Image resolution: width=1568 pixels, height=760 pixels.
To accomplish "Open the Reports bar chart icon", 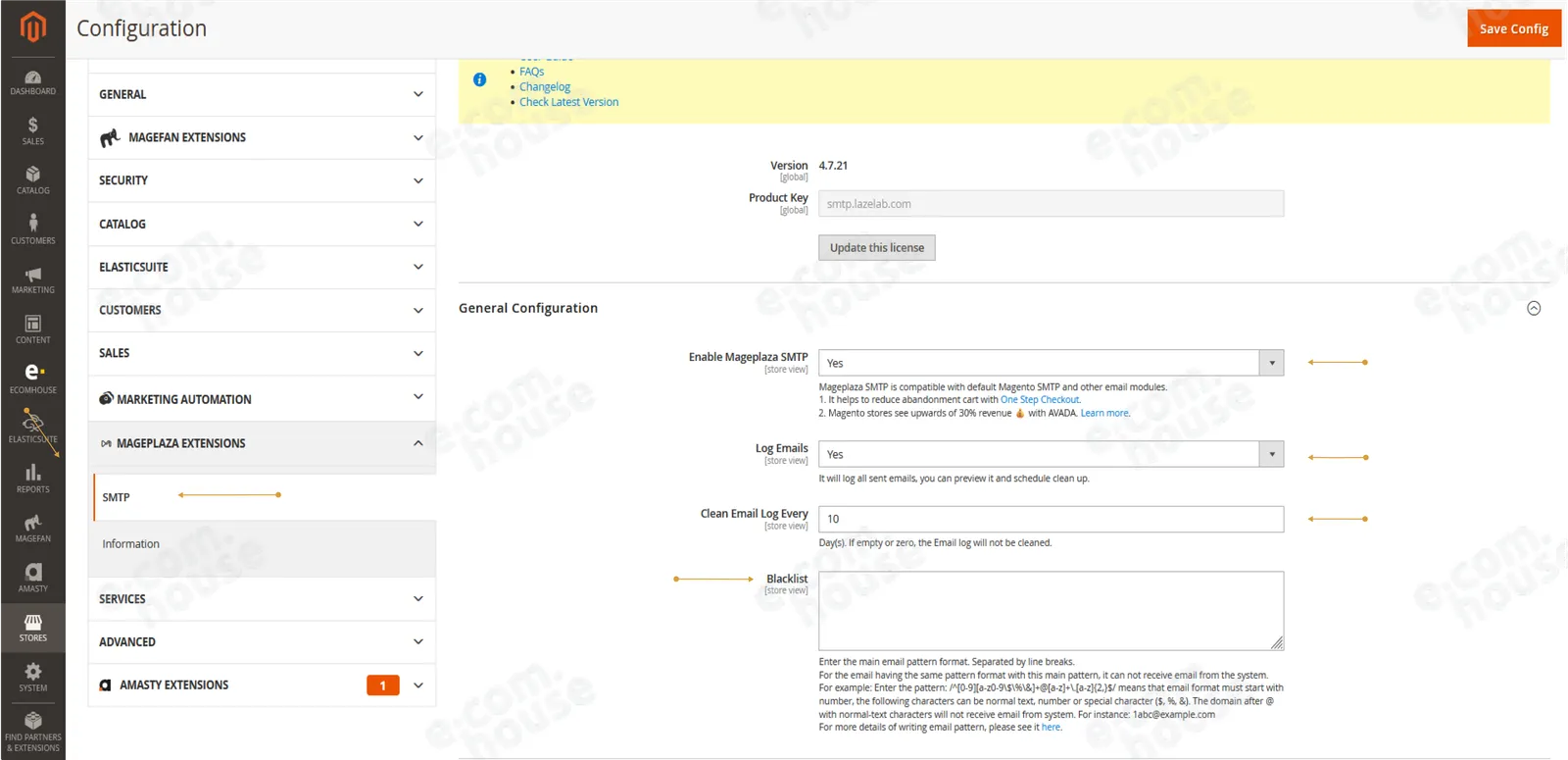I will pyautogui.click(x=32, y=480).
